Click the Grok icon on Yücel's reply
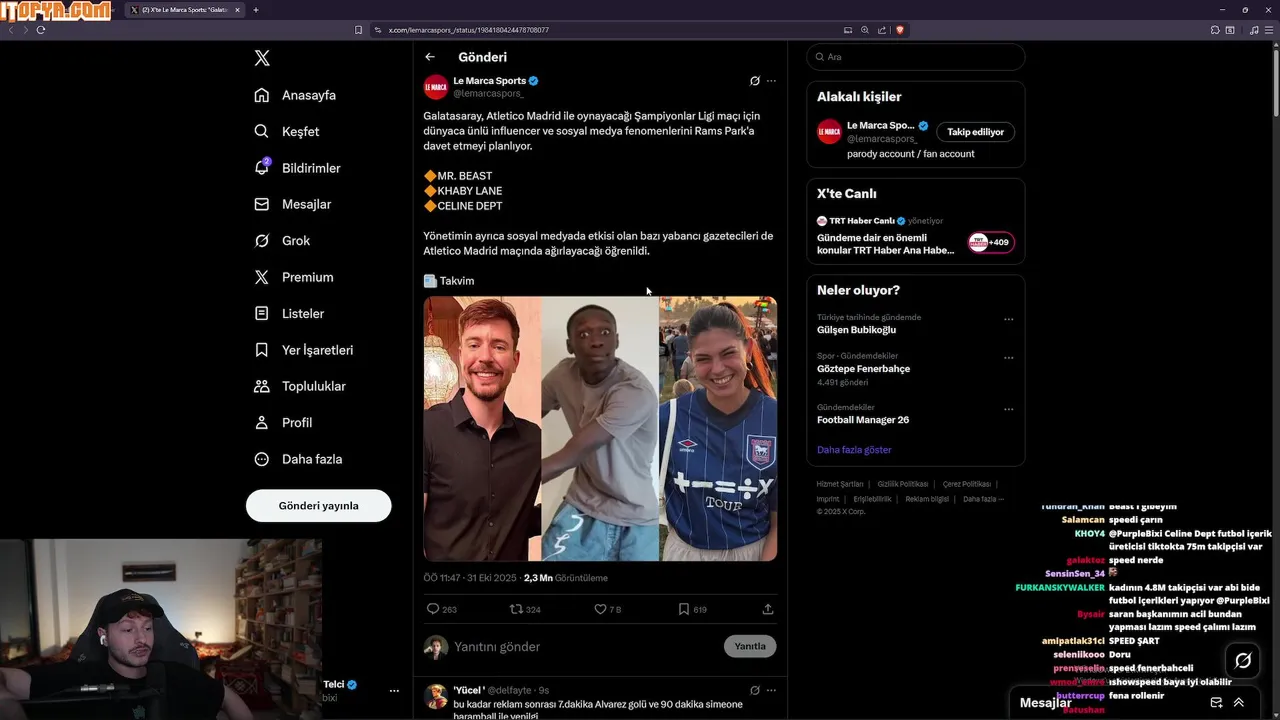The image size is (1280, 720). [x=755, y=690]
